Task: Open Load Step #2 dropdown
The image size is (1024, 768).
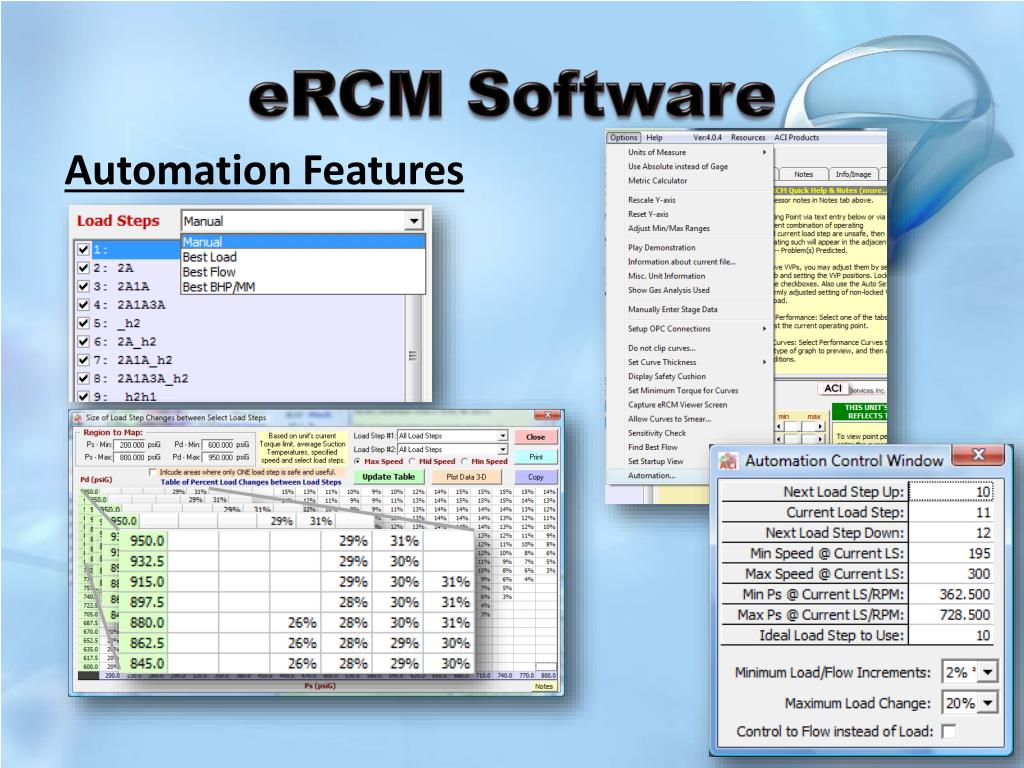Action: click(502, 449)
